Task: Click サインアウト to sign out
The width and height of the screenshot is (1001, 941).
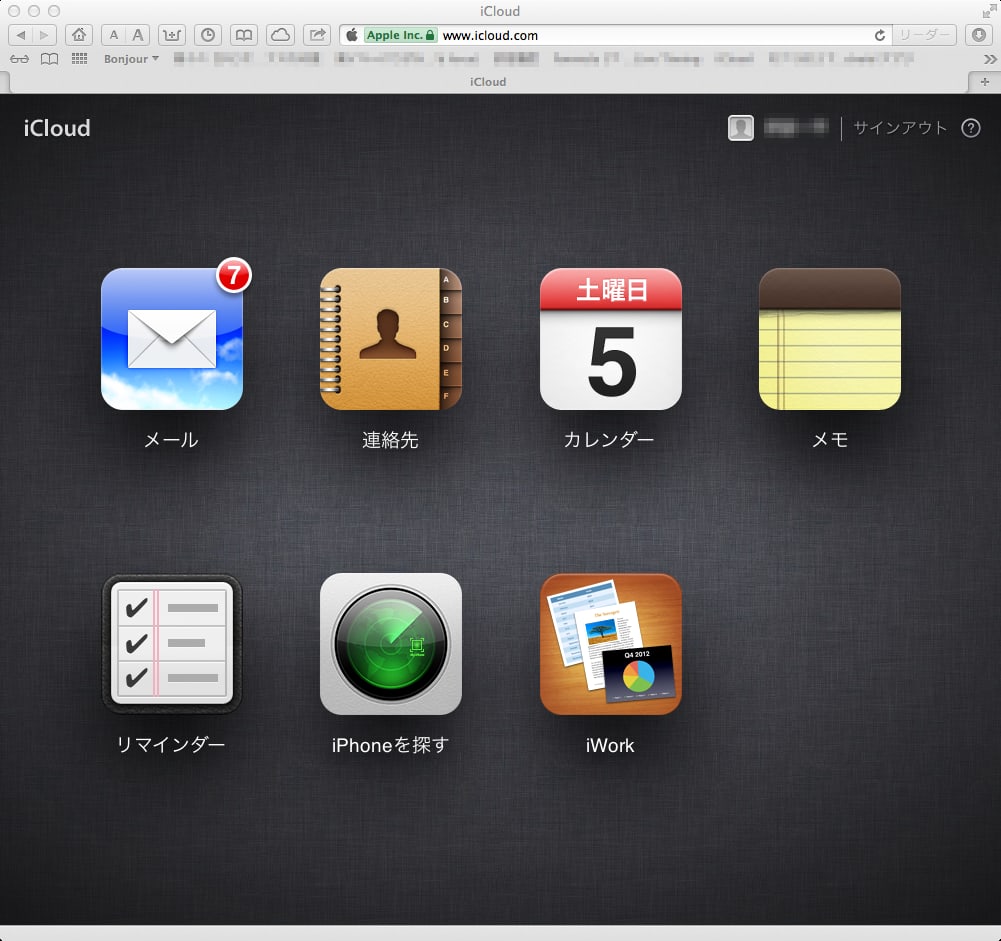Action: pos(900,128)
